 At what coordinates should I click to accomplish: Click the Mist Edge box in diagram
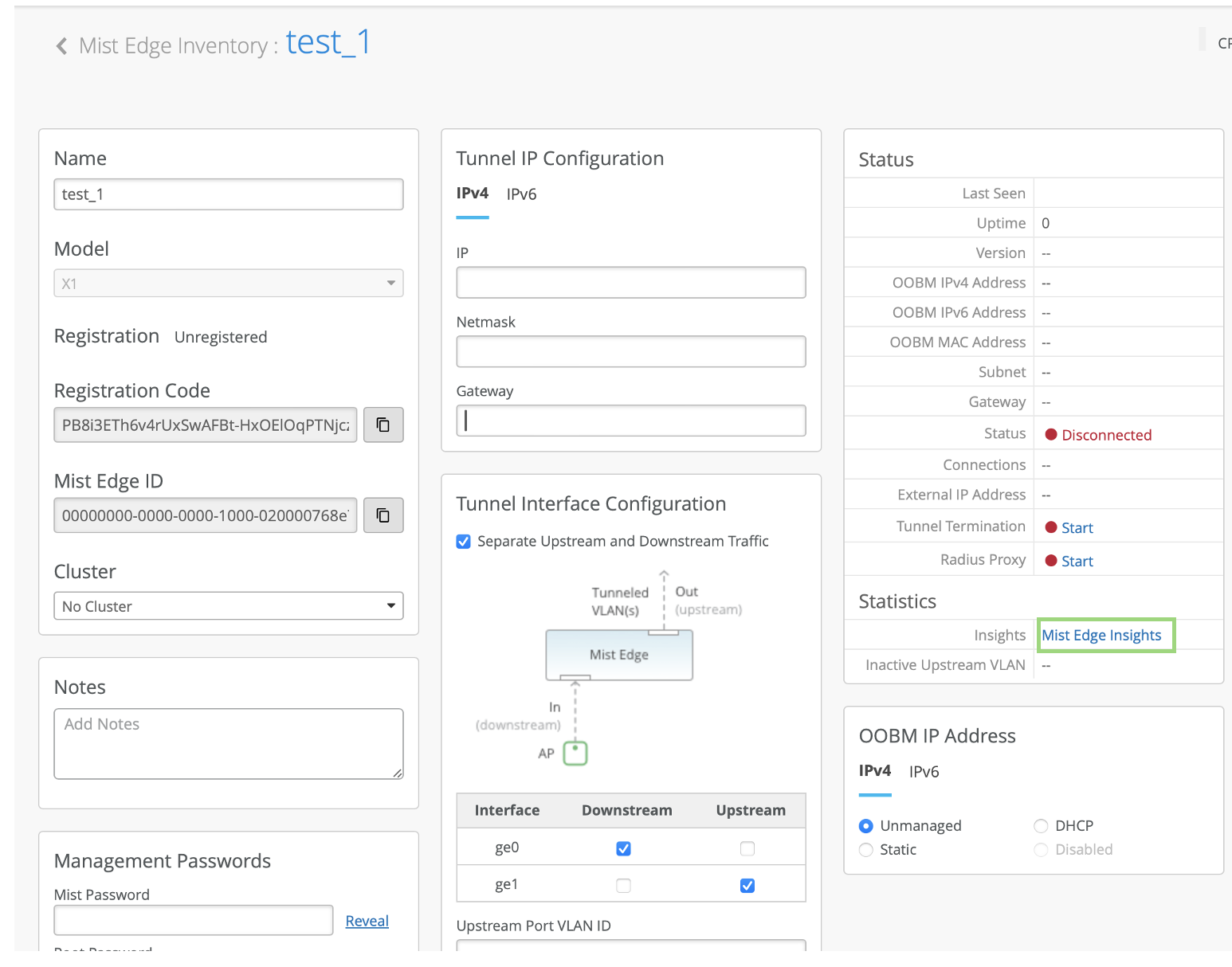point(618,655)
